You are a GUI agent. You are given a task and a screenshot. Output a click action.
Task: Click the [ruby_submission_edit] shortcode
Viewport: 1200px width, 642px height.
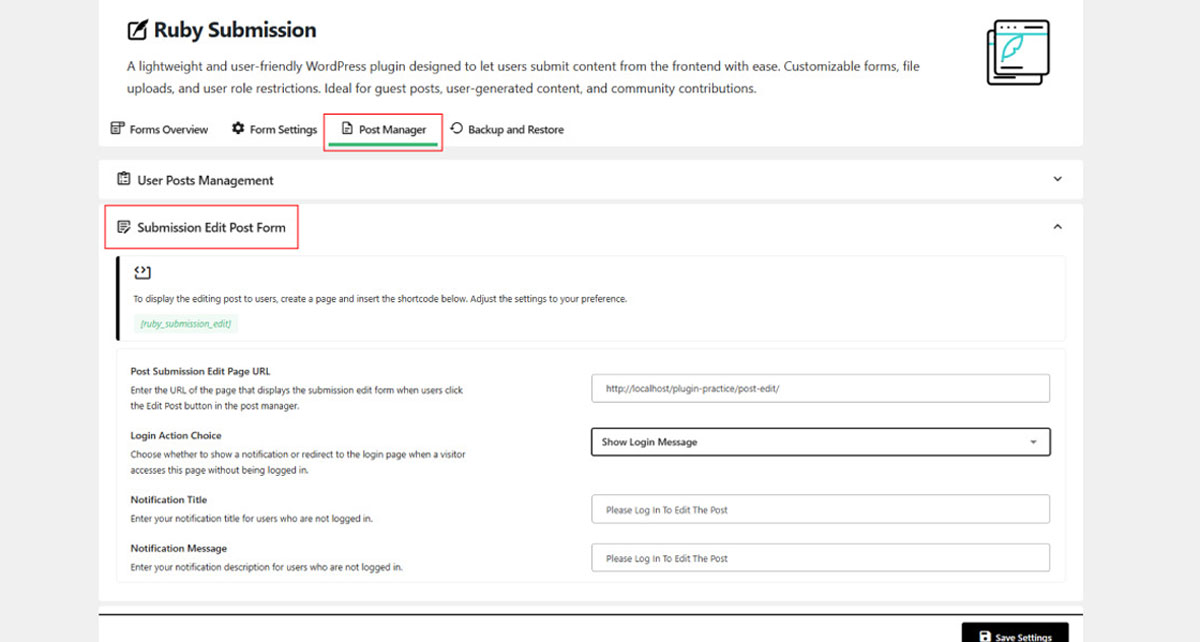coord(187,324)
